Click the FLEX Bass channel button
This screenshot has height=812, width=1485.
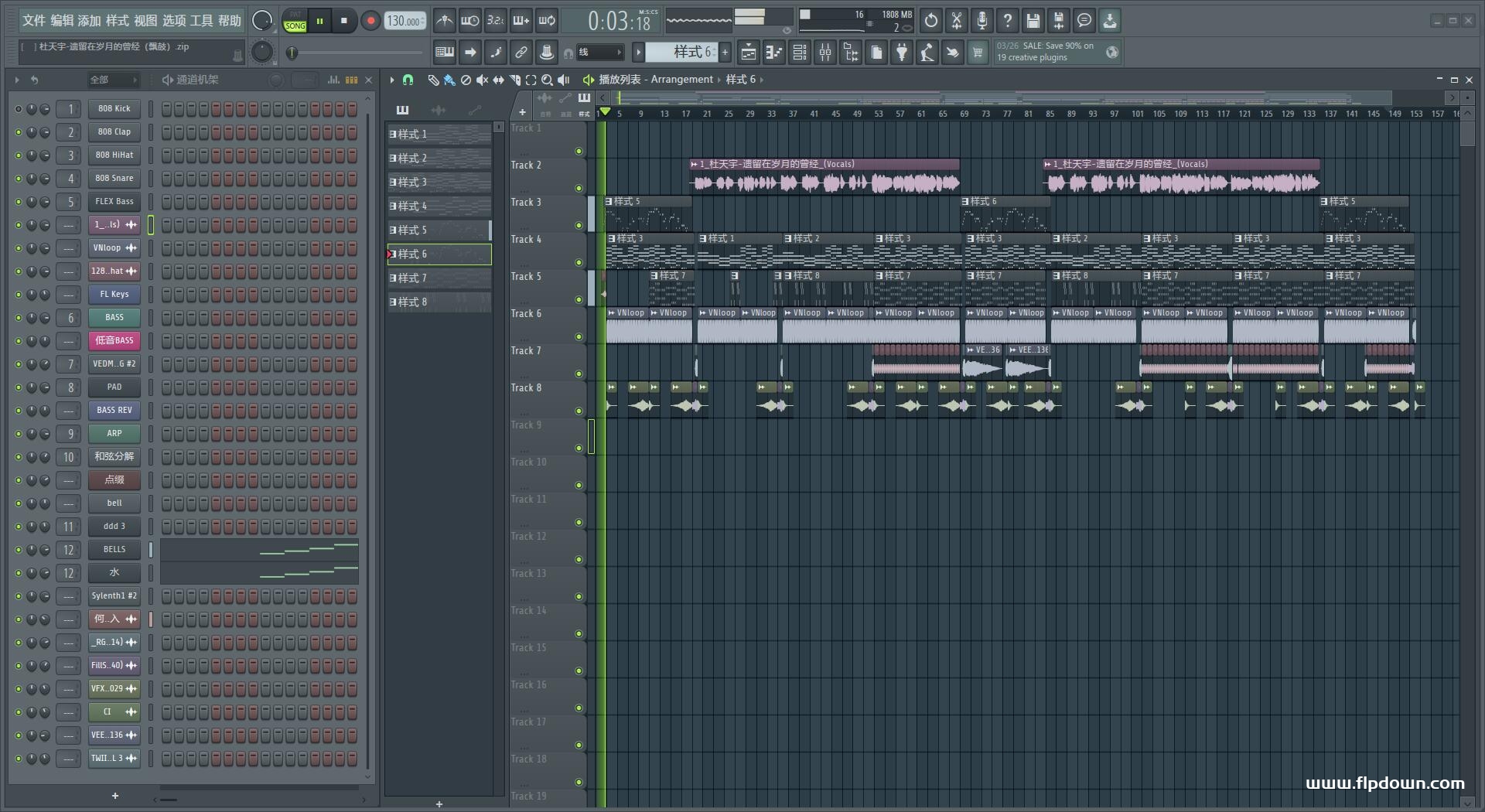(114, 202)
